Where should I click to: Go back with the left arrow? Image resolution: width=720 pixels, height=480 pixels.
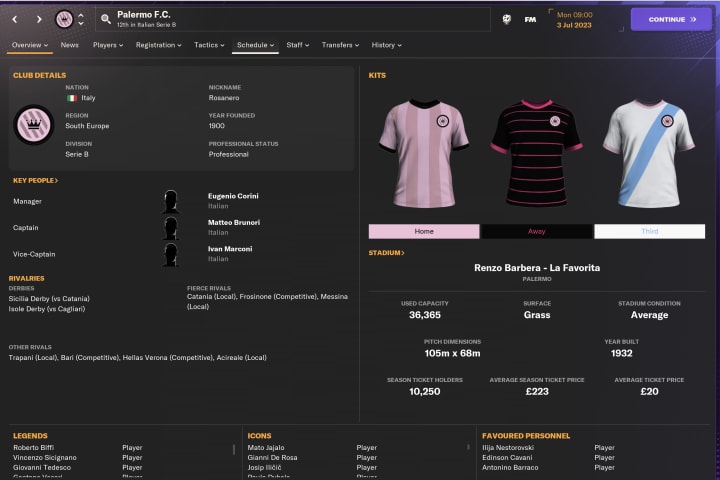coord(15,19)
